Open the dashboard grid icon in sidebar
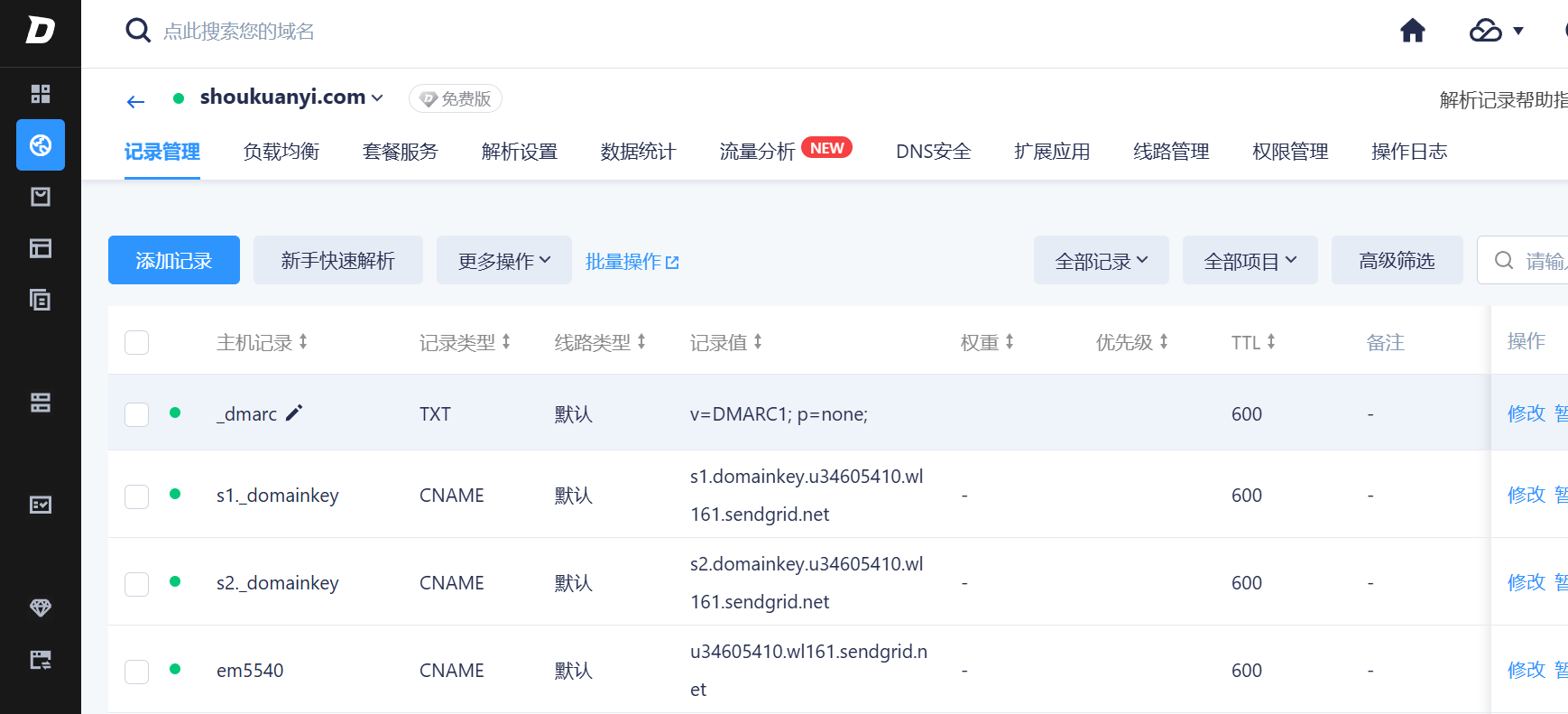The width and height of the screenshot is (1568, 714). (x=41, y=94)
